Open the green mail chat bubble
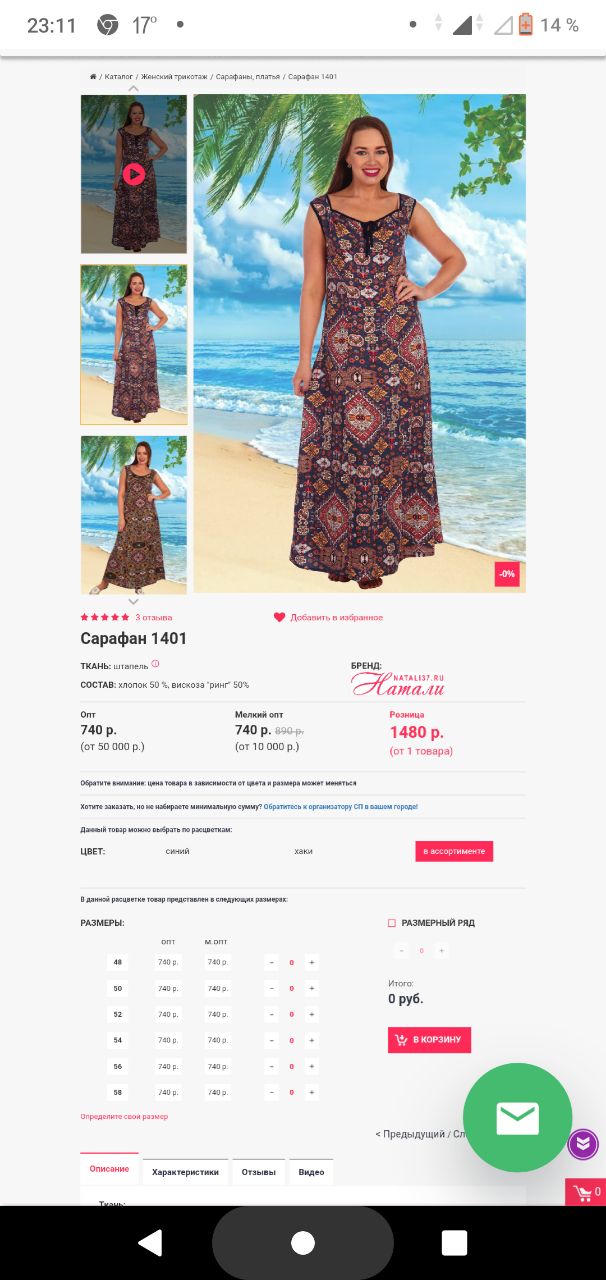The width and height of the screenshot is (606, 1280). (517, 1117)
